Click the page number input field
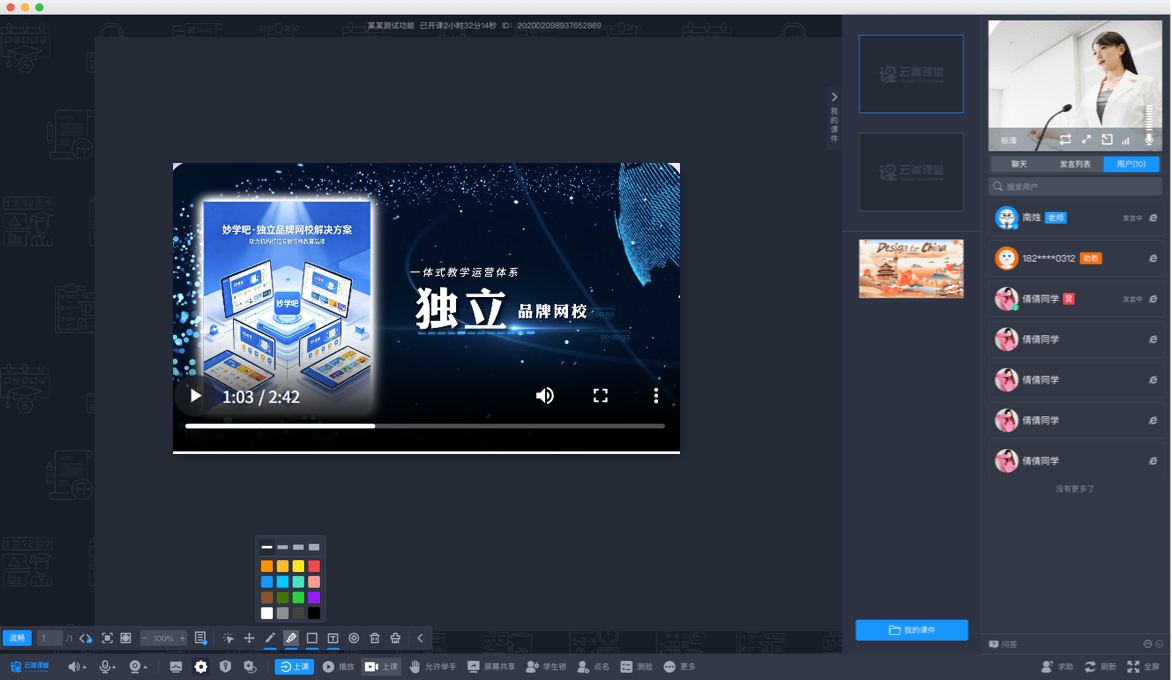This screenshot has height=680, width=1172. click(x=49, y=638)
